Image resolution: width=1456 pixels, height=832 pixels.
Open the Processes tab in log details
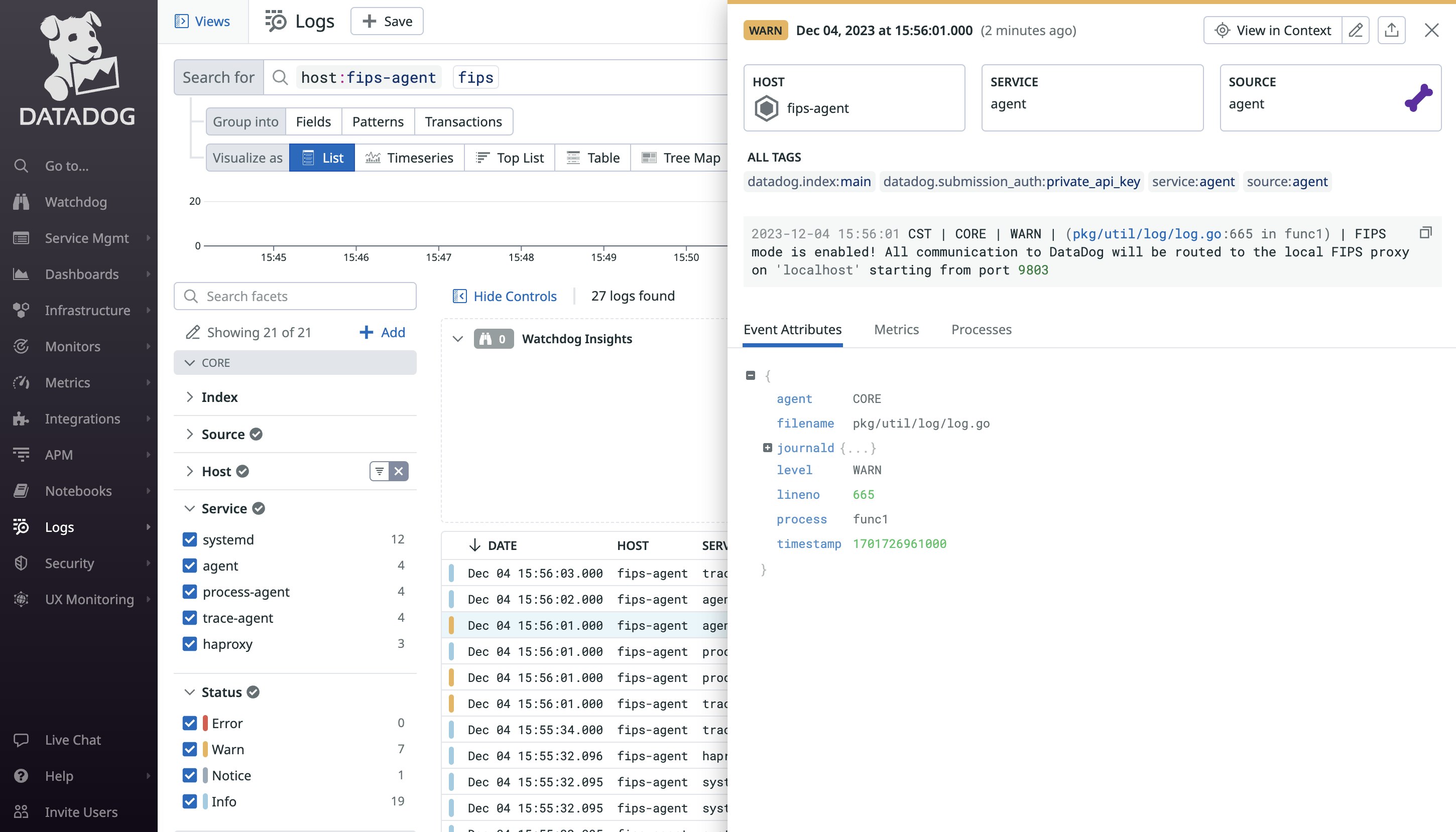tap(981, 330)
